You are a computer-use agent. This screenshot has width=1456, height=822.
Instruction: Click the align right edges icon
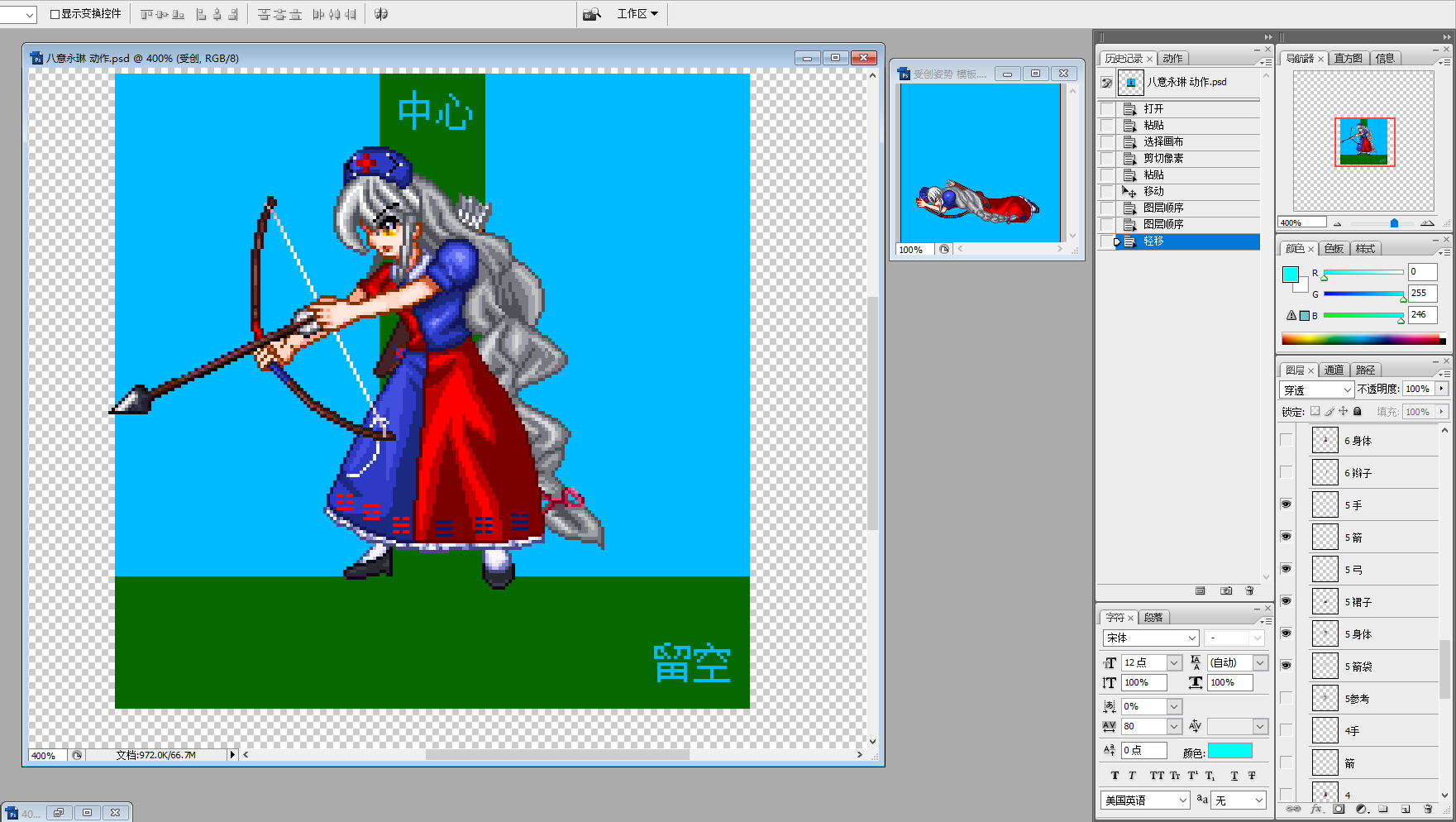pyautogui.click(x=233, y=14)
